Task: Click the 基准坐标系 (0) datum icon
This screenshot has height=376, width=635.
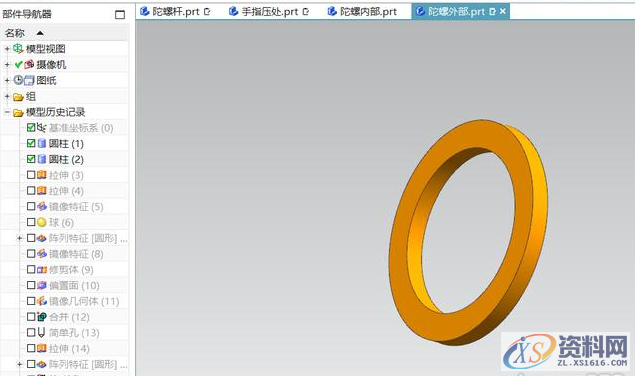Action: pos(42,128)
